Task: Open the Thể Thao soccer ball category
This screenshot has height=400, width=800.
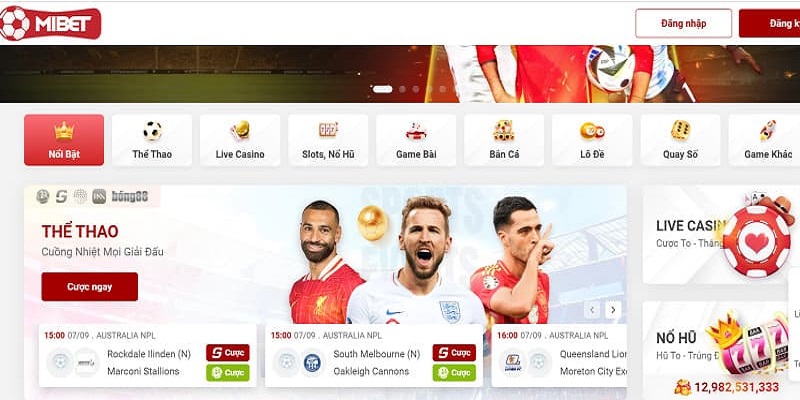Action: 152,140
